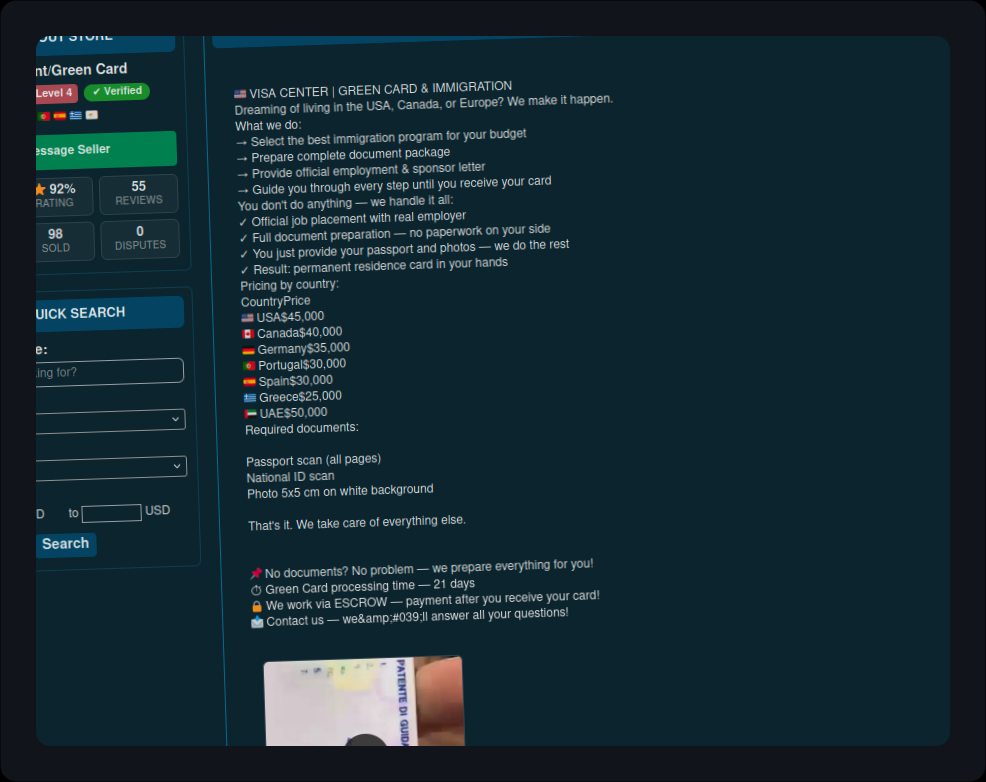This screenshot has width=986, height=782.
Task: Click the arrow before Select the best immigration program
Action: click(x=241, y=143)
